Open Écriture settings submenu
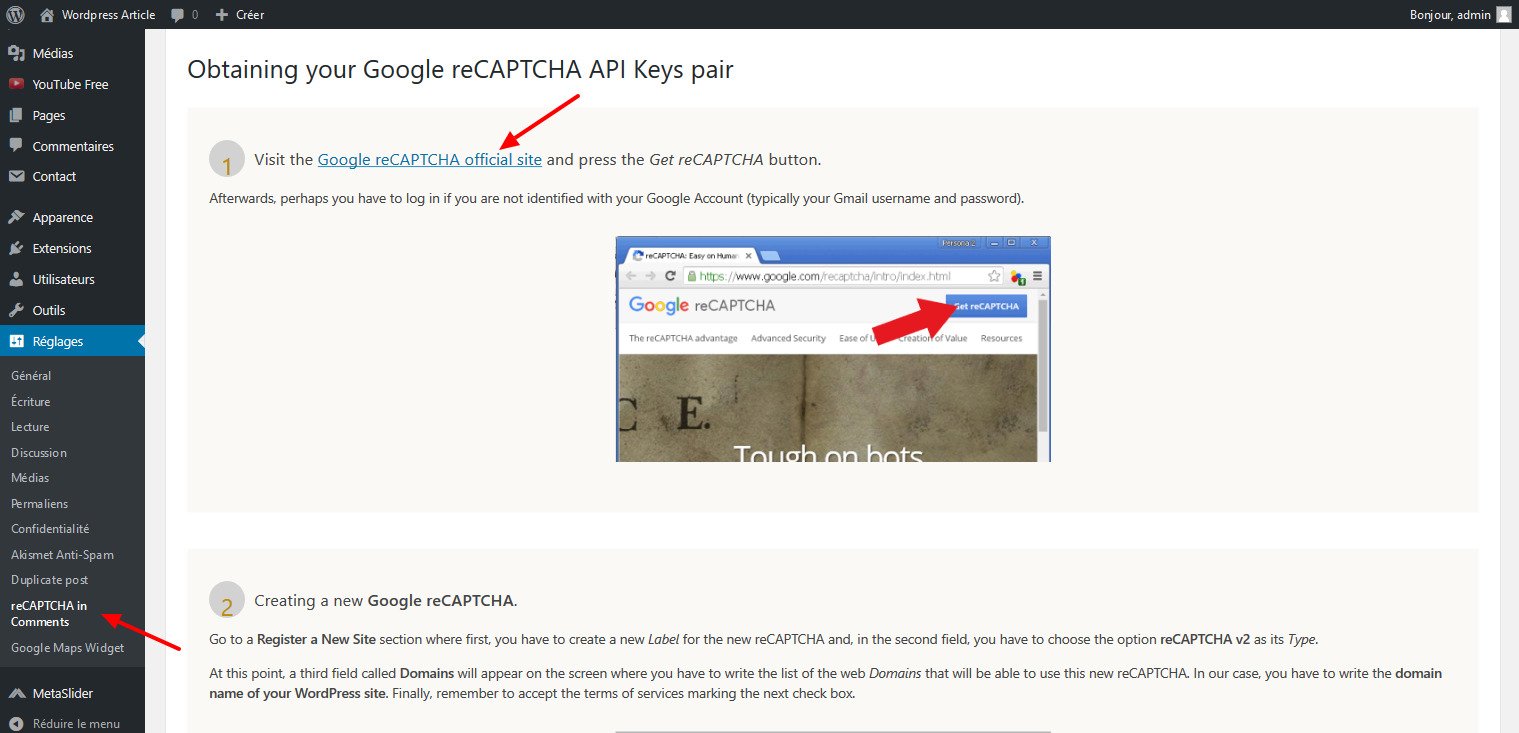Viewport: 1519px width, 733px height. pyautogui.click(x=31, y=401)
